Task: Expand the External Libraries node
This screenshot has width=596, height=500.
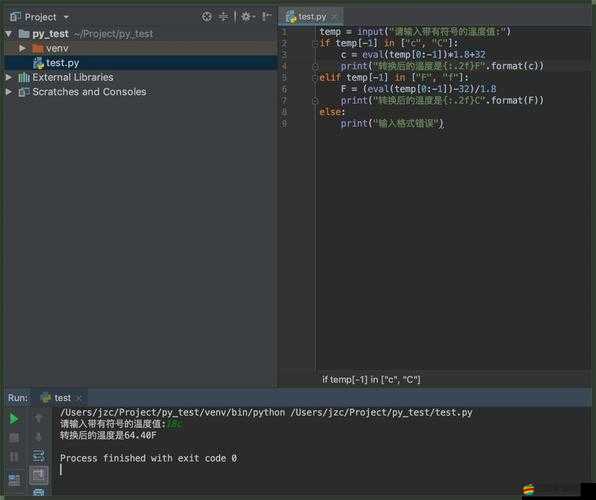Action: pos(8,77)
